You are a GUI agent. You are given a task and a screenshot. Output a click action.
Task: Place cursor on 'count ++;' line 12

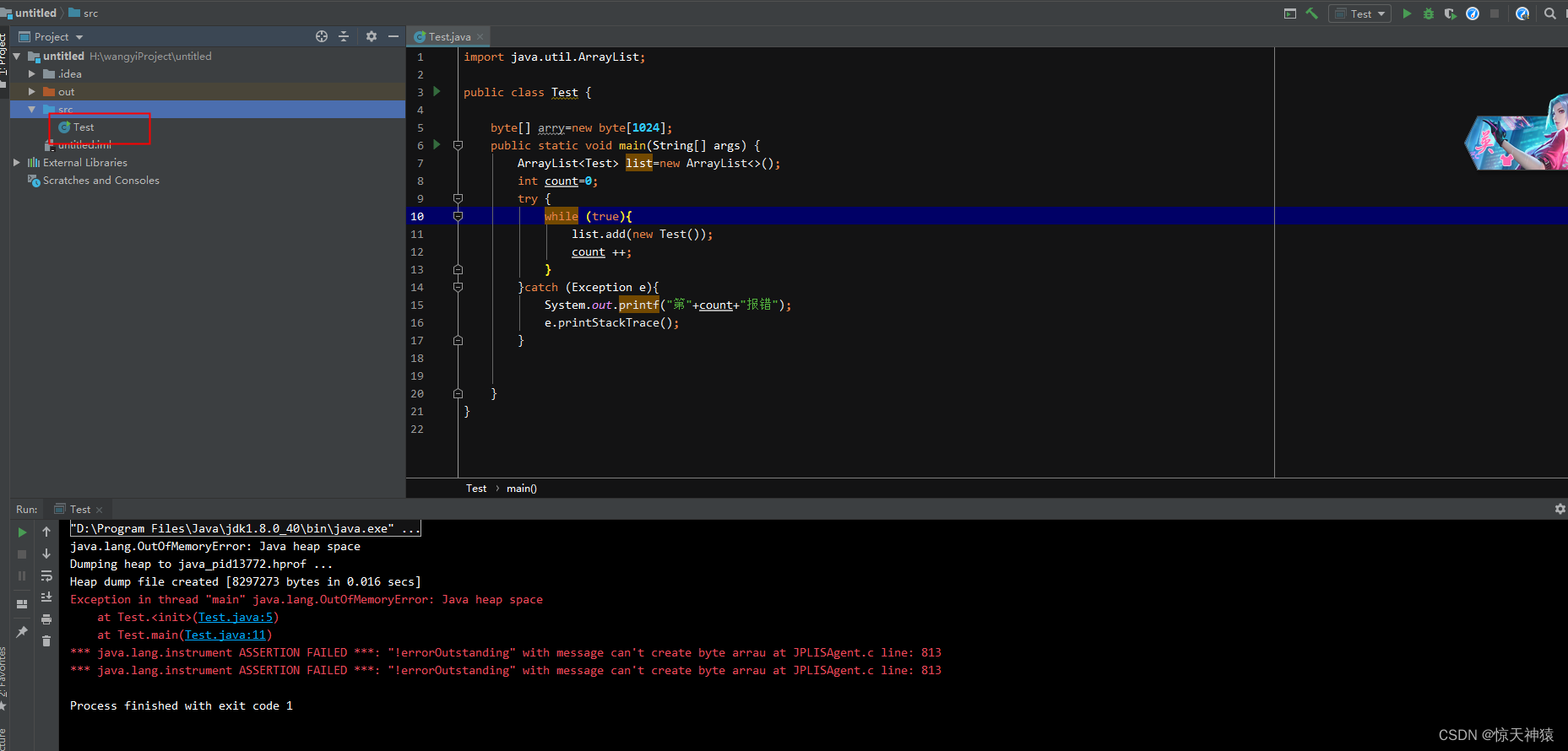601,252
